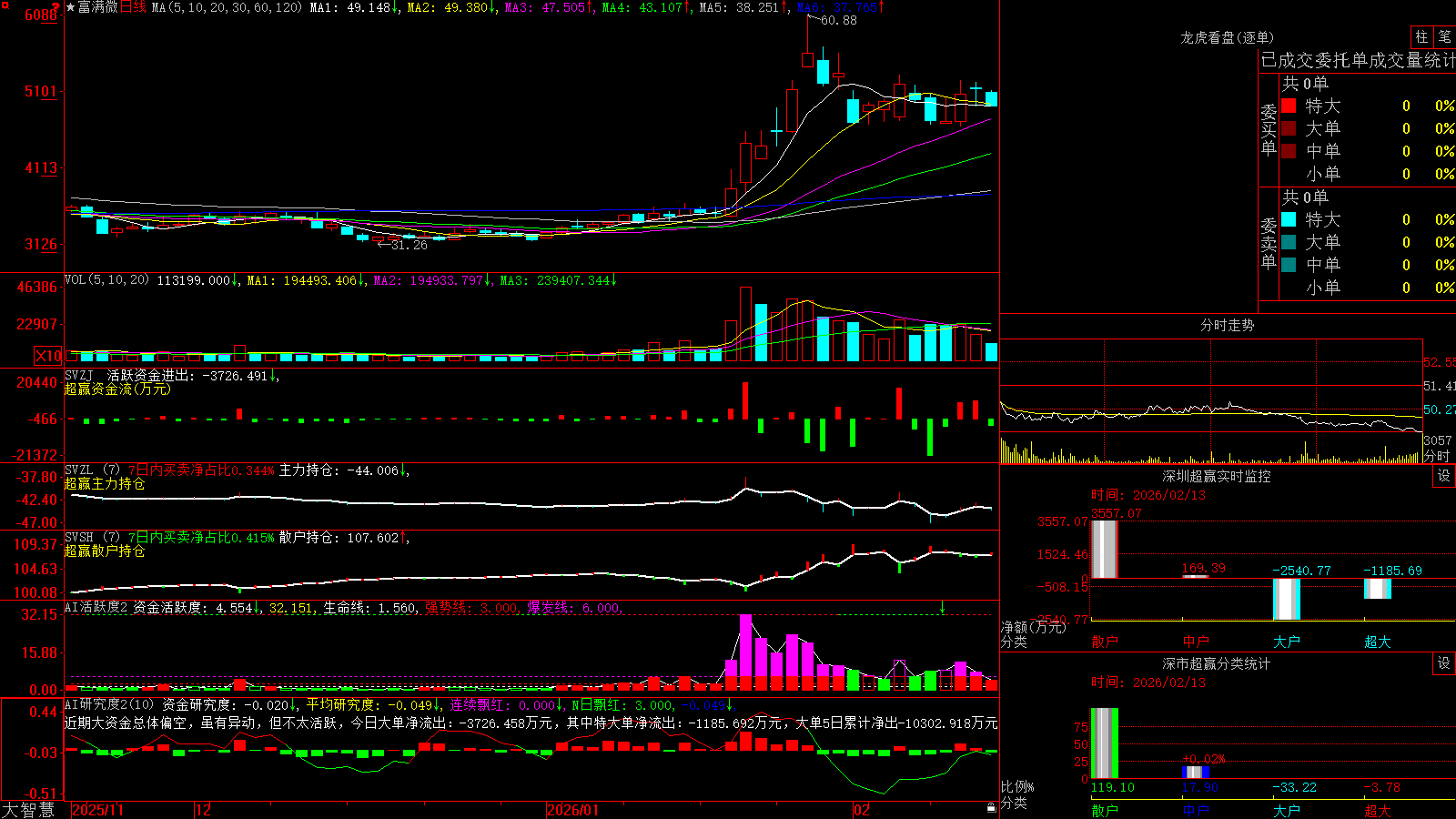Click the 02 month marker on timeline
1456x819 pixels.
point(862,810)
